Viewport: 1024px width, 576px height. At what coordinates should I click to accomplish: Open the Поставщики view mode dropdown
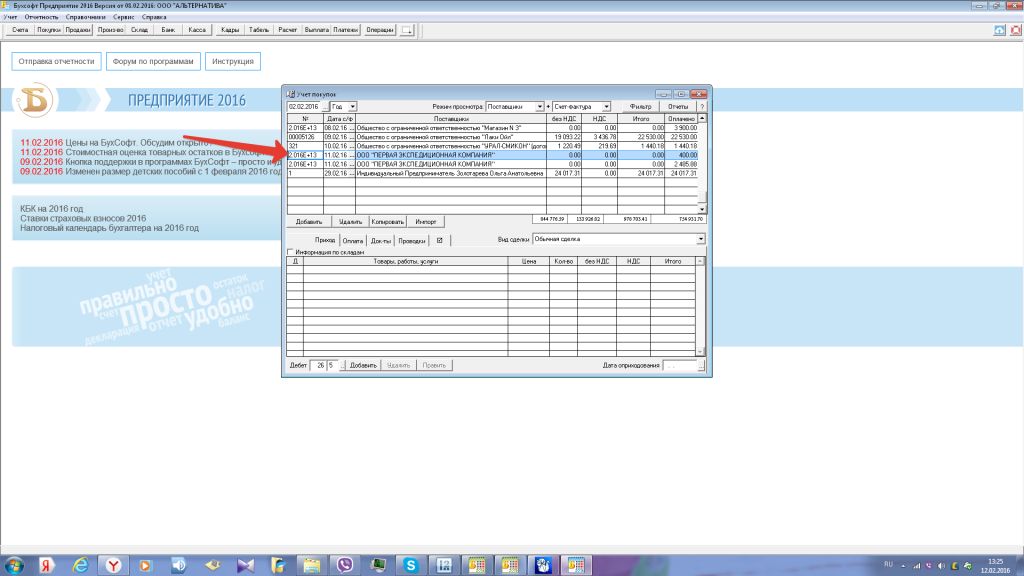tap(540, 106)
